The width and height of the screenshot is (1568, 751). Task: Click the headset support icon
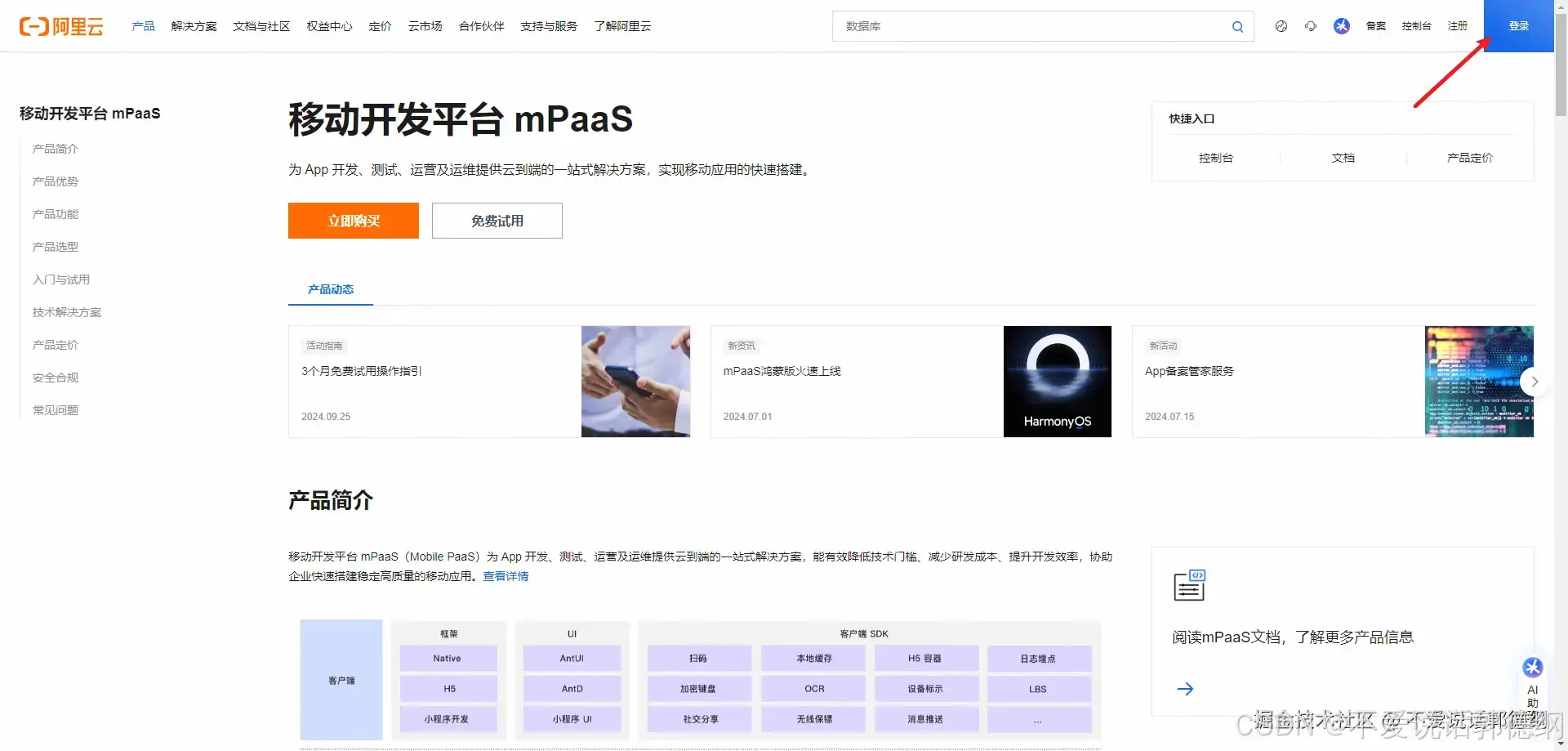[1311, 26]
